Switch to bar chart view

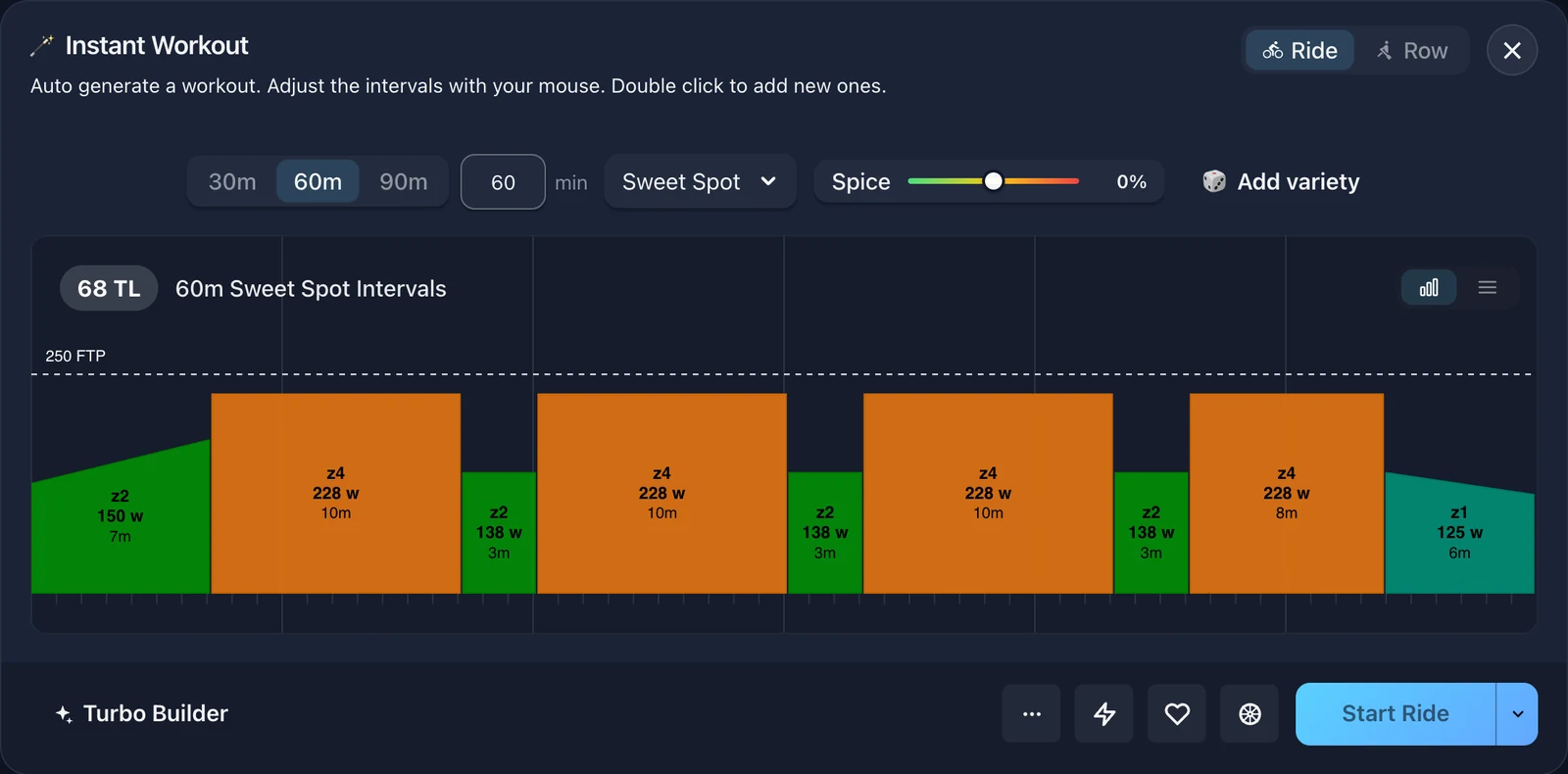pos(1429,287)
